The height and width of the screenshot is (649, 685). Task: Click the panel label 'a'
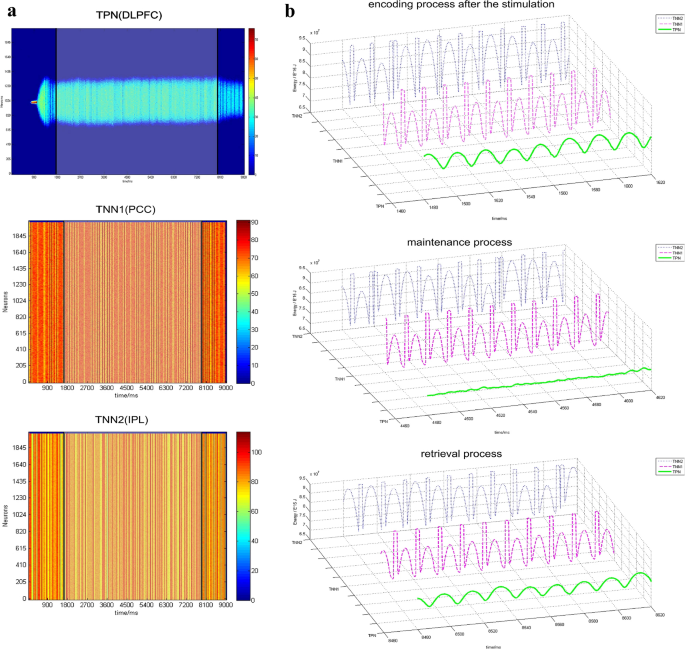pyautogui.click(x=12, y=11)
